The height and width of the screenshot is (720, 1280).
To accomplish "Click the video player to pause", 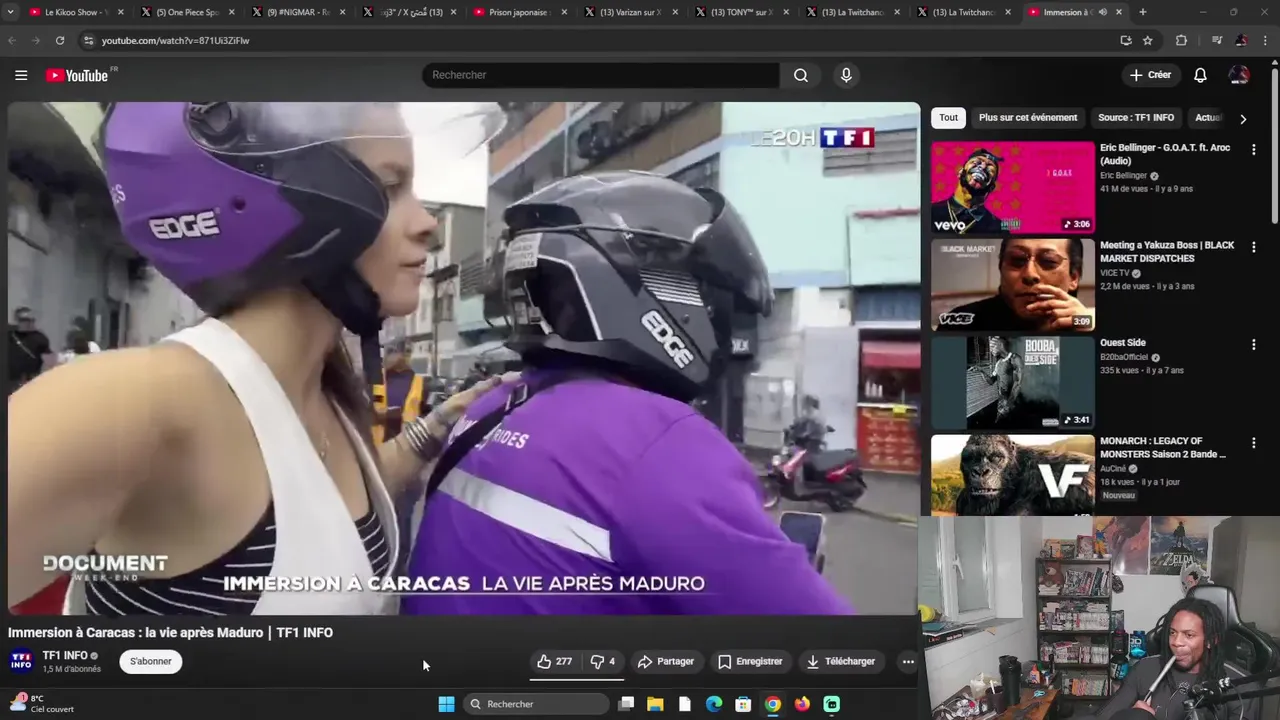I will tap(464, 358).
